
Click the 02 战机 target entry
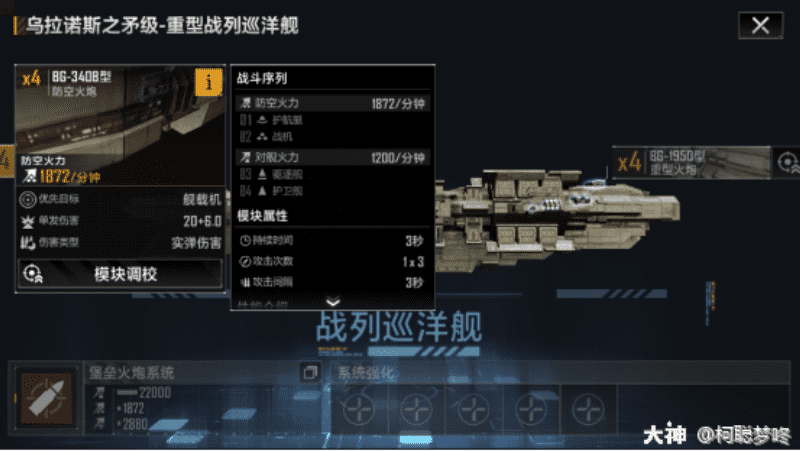(266, 137)
